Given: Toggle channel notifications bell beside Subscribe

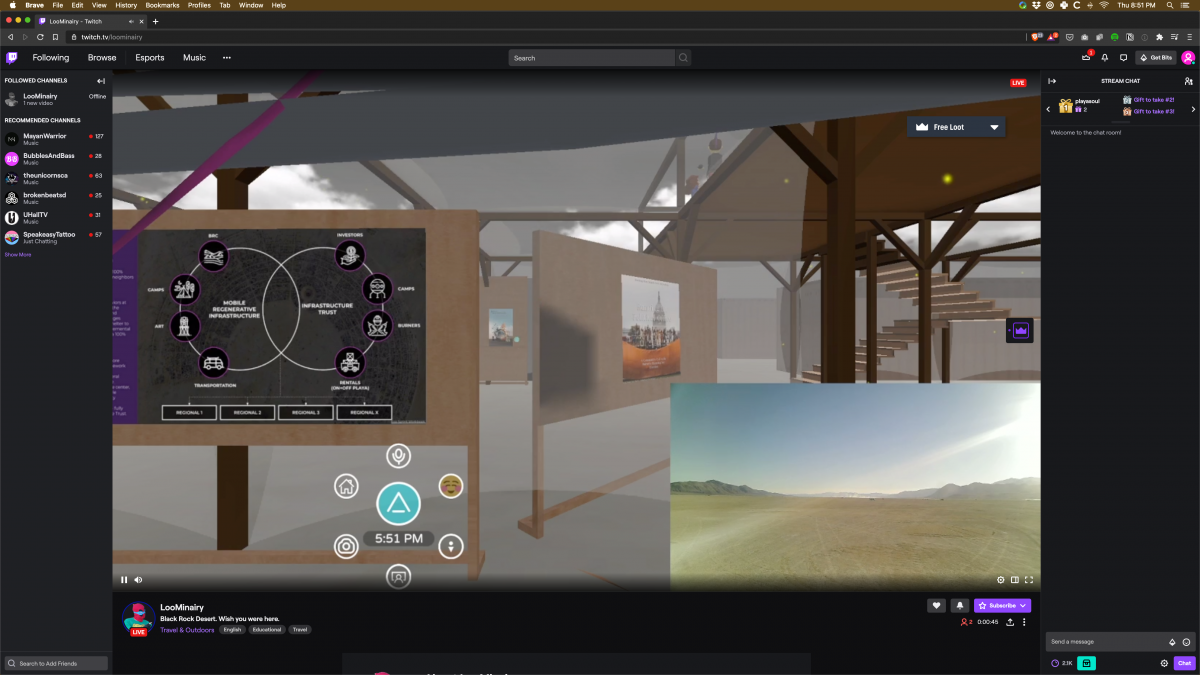Looking at the screenshot, I should 959,605.
